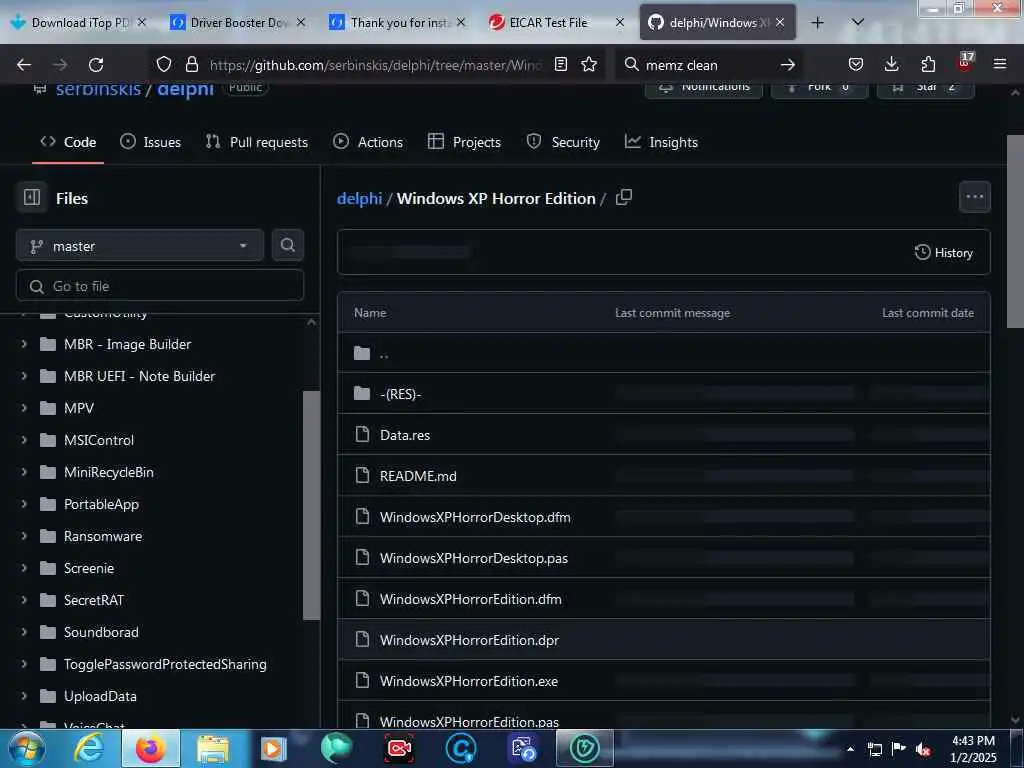Open the Insights tab
The height and width of the screenshot is (768, 1024).
point(661,142)
